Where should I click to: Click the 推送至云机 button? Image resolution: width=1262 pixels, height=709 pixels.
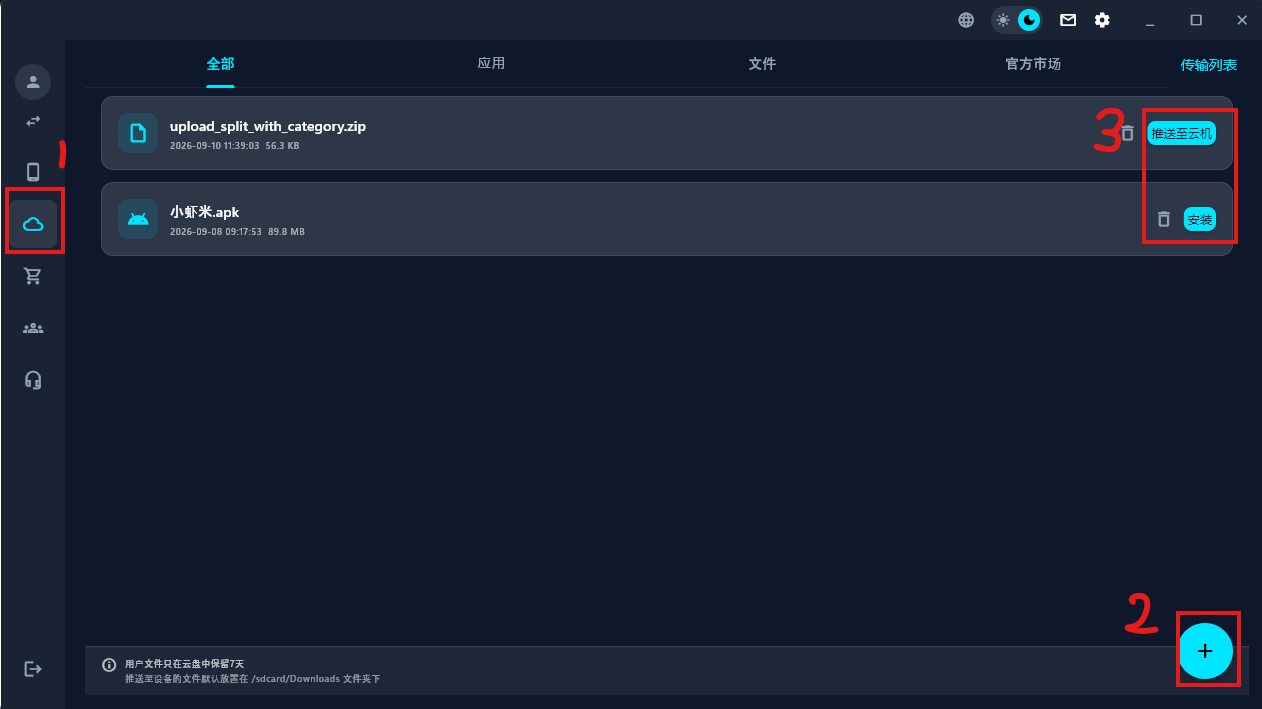coord(1182,133)
